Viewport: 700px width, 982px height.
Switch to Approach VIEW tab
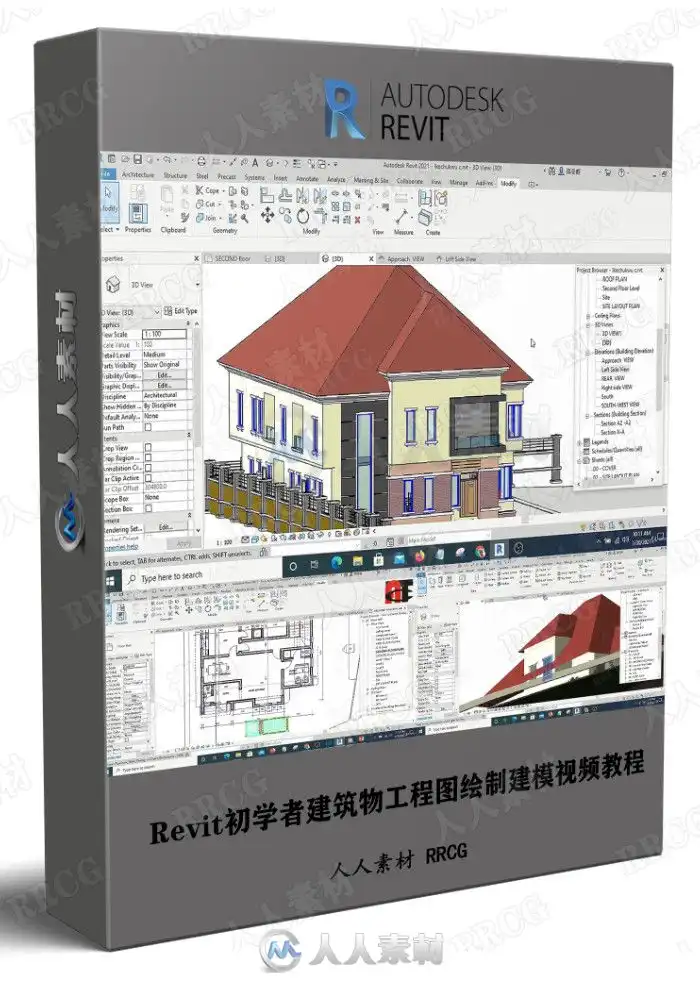404,259
